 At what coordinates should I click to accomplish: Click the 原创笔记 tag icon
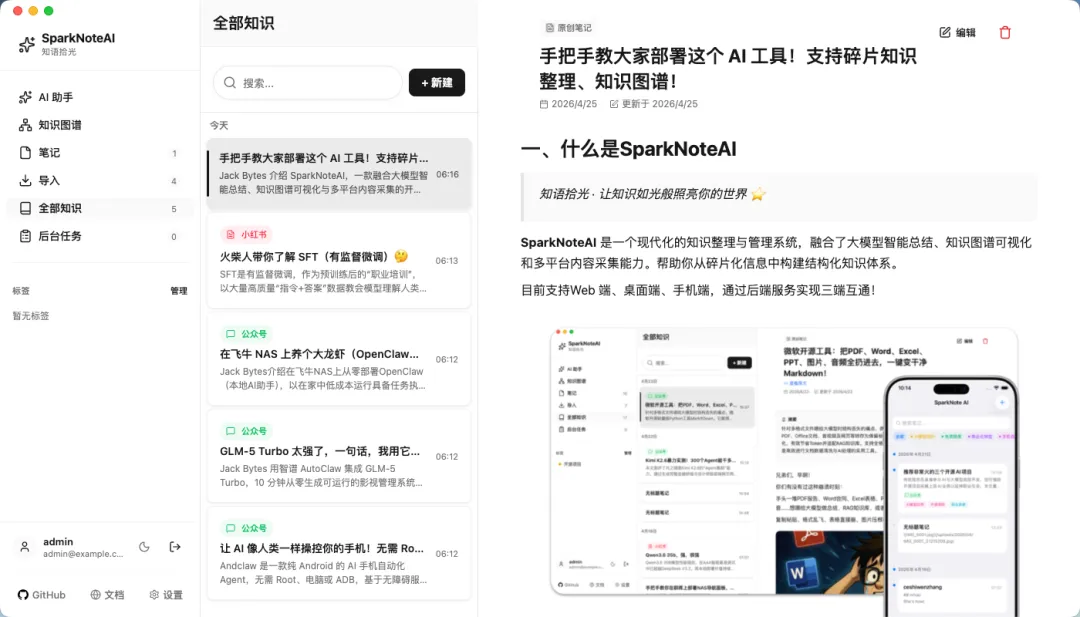tap(549, 28)
